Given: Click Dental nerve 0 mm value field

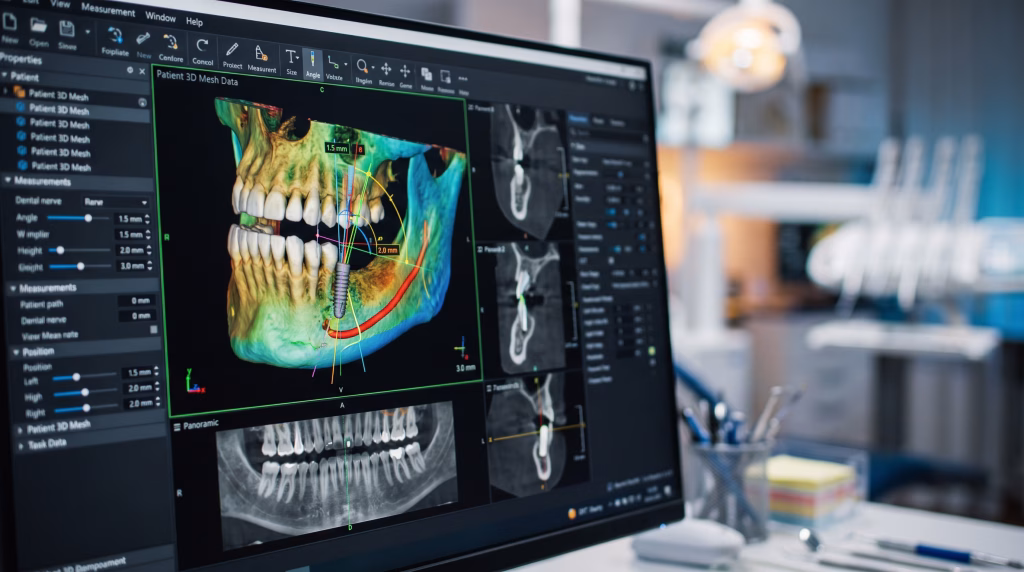Looking at the screenshot, I should click(x=137, y=316).
